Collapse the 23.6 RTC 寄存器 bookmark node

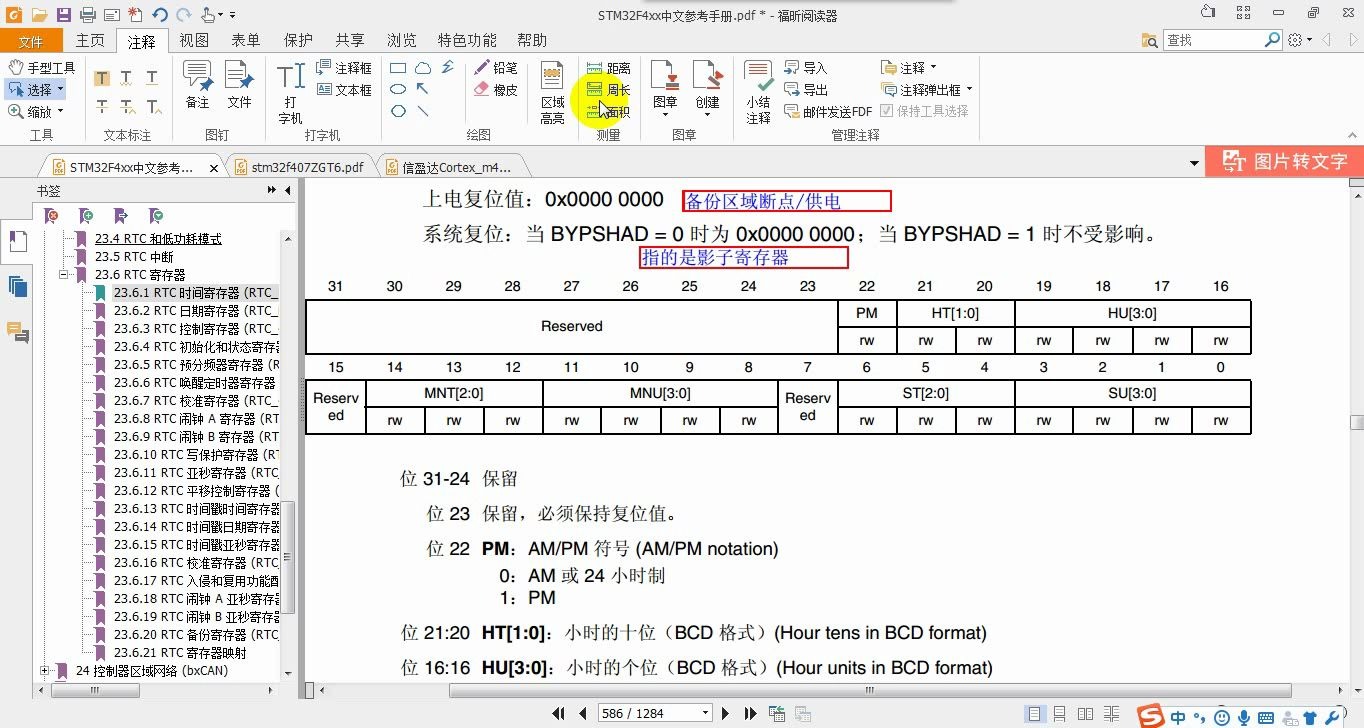61,274
